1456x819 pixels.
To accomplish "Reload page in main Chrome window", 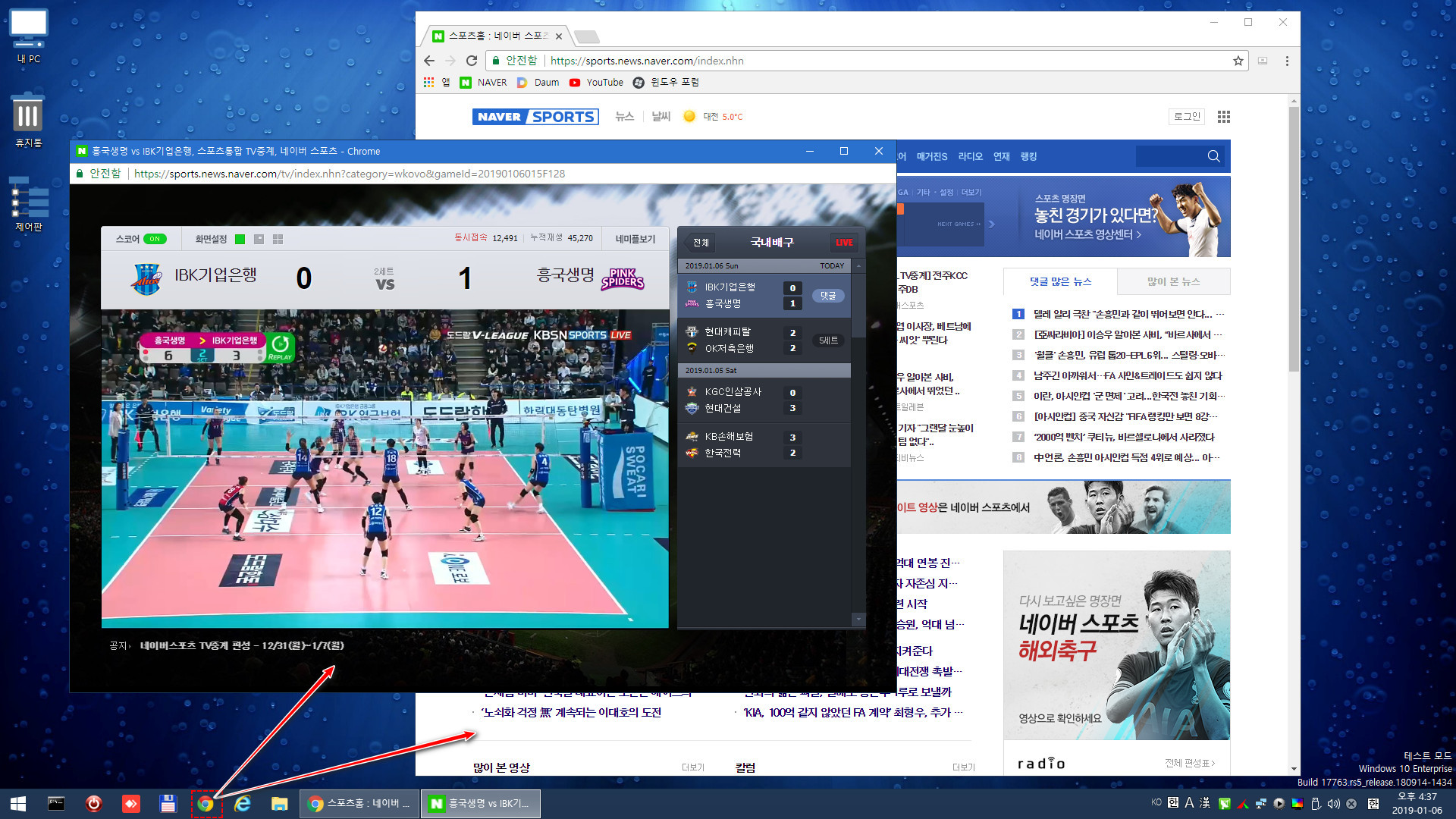I will 472,61.
